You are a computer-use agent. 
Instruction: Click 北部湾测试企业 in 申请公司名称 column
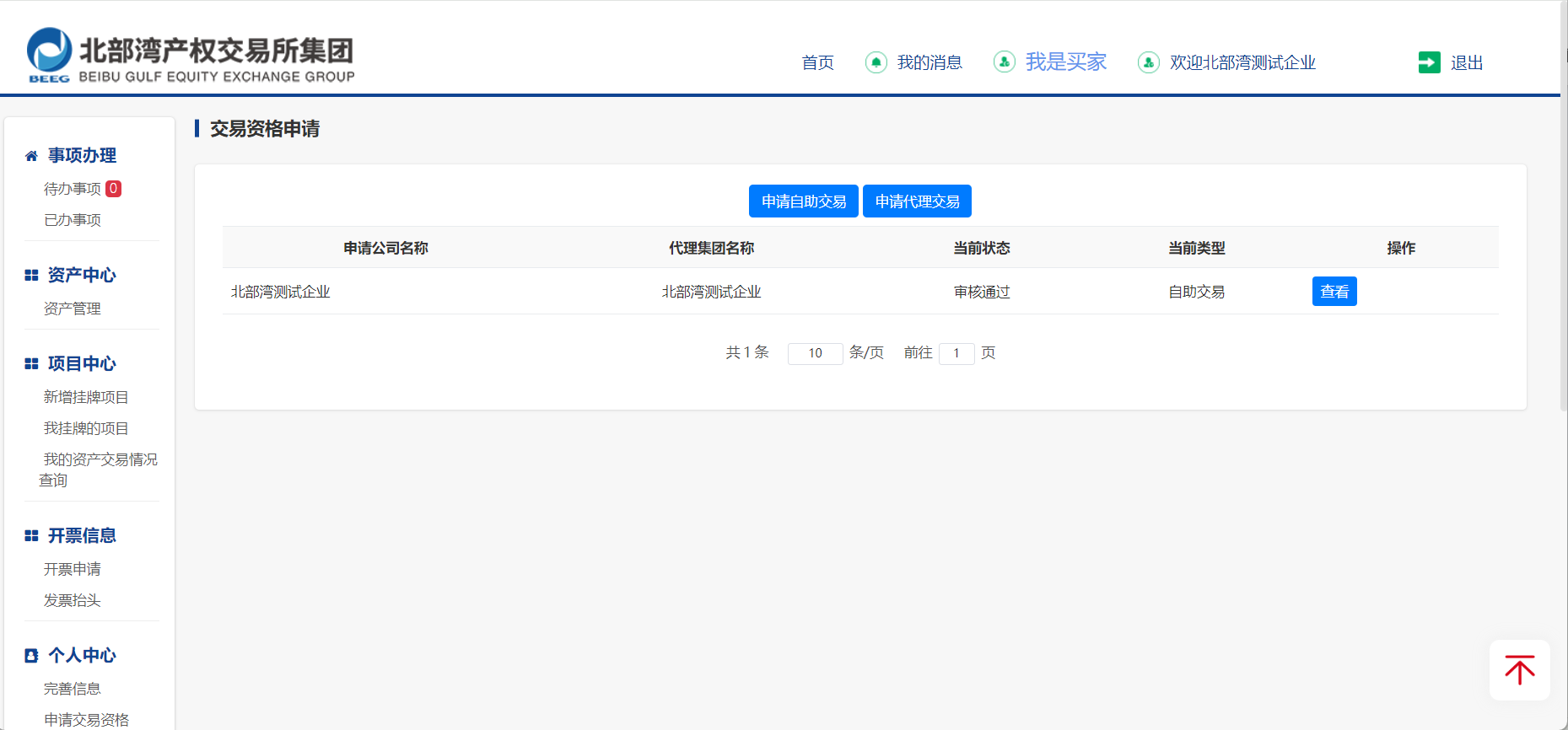point(281,292)
